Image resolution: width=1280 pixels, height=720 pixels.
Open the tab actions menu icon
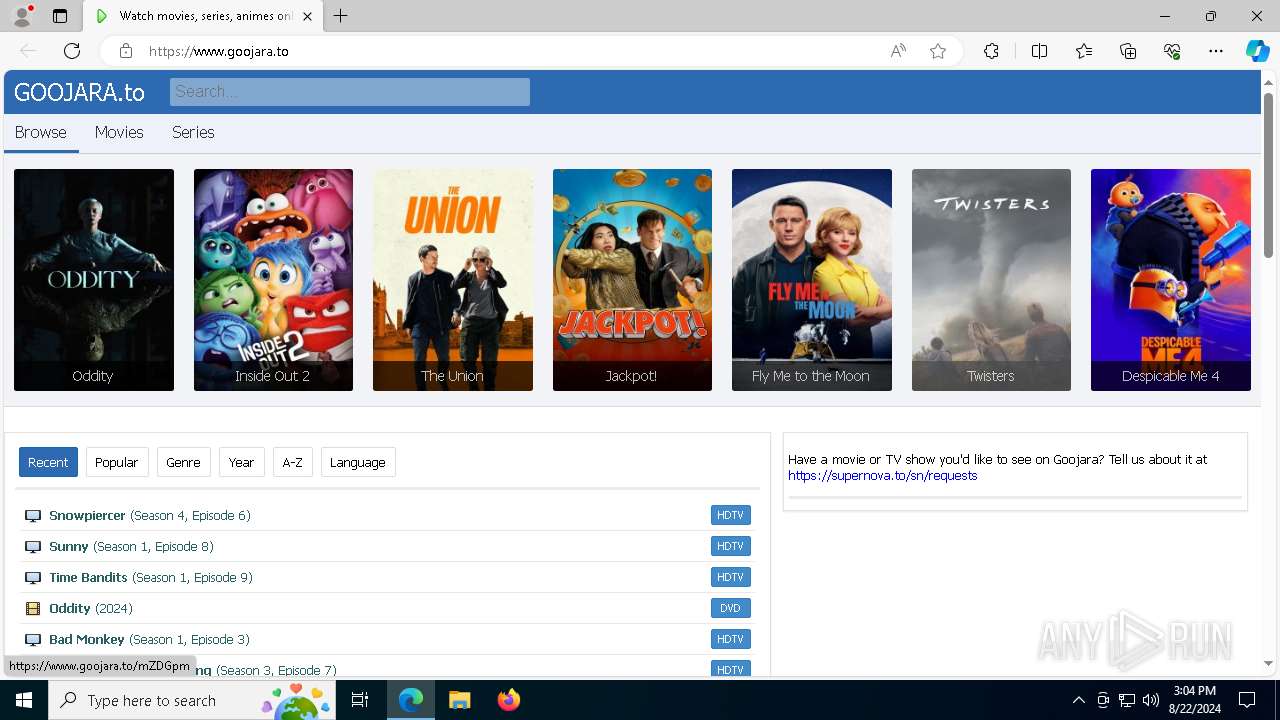click(60, 16)
